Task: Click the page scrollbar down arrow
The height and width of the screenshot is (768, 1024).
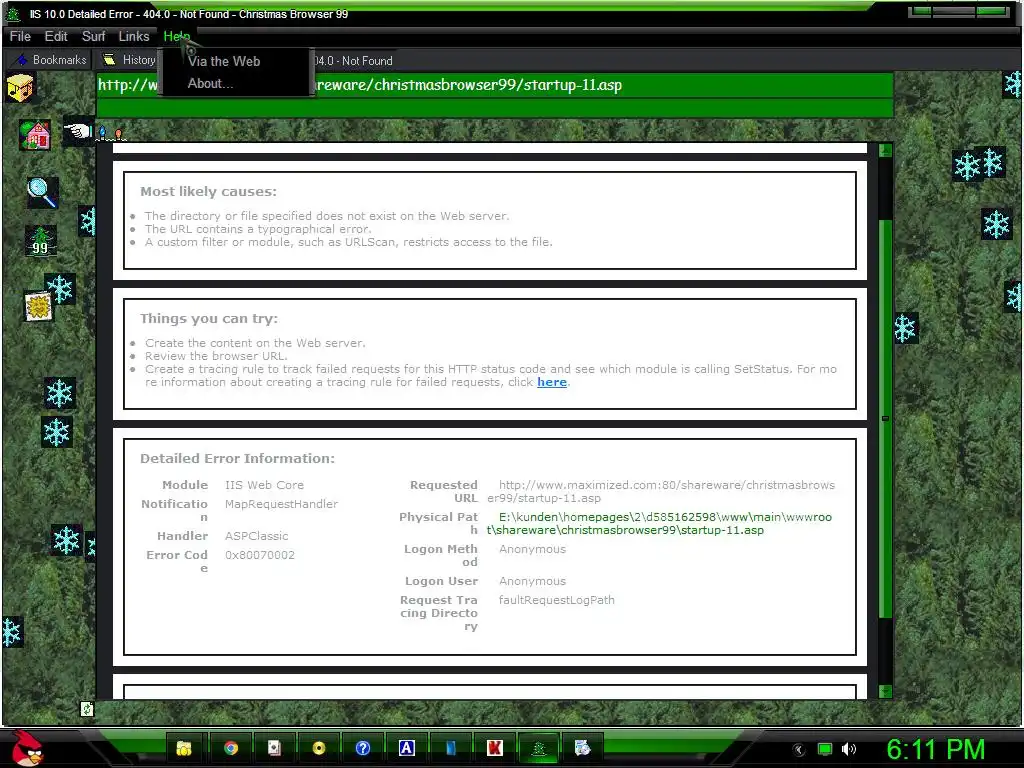Action: click(x=886, y=691)
